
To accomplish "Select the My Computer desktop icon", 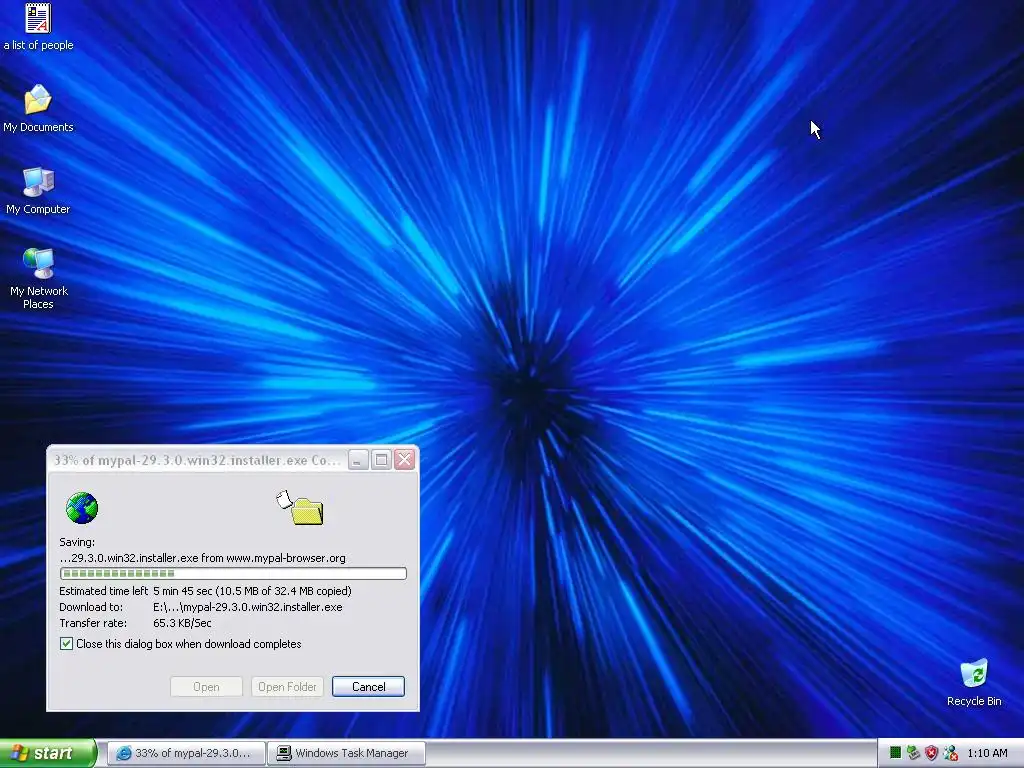I will click(x=38, y=191).
